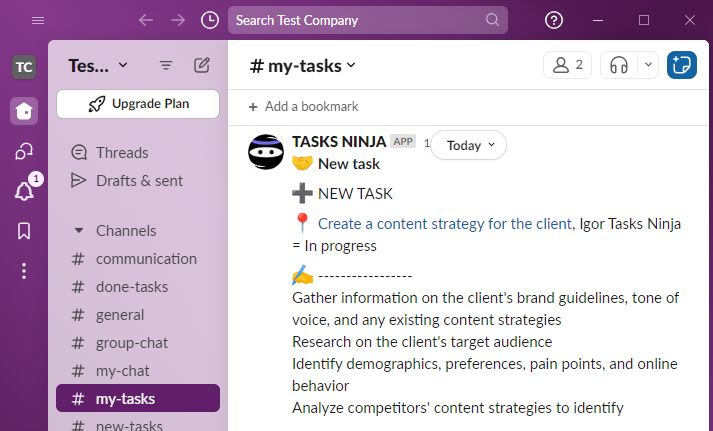Image resolution: width=713 pixels, height=431 pixels.
Task: Select the done-tasks channel
Action: 132,287
